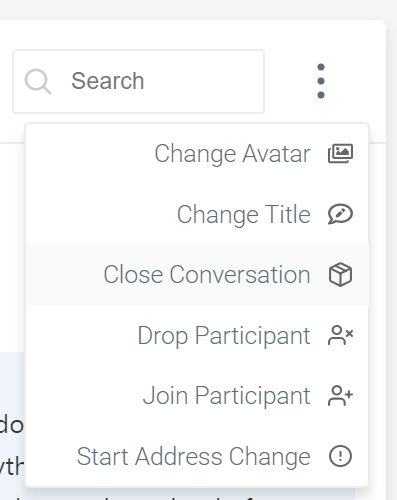
Task: Click the magnifying glass search icon
Action: point(38,81)
